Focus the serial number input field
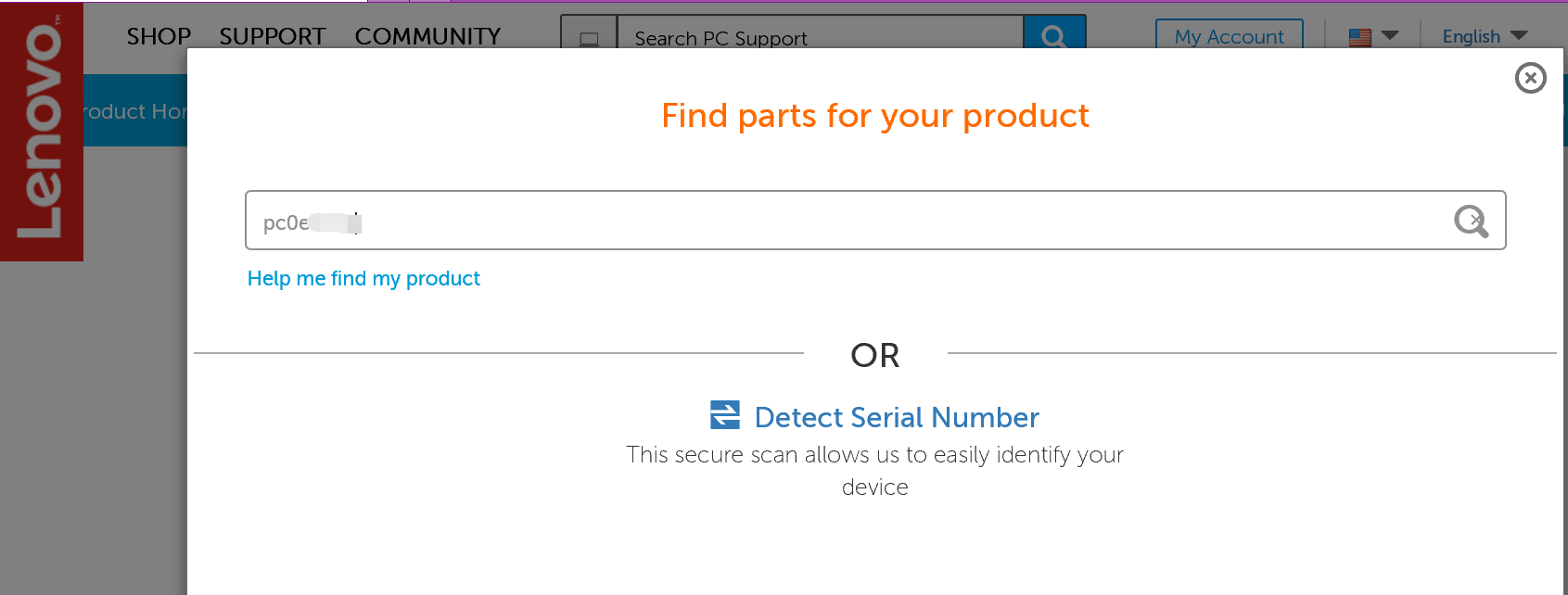This screenshot has width=1568, height=595. click(835, 221)
